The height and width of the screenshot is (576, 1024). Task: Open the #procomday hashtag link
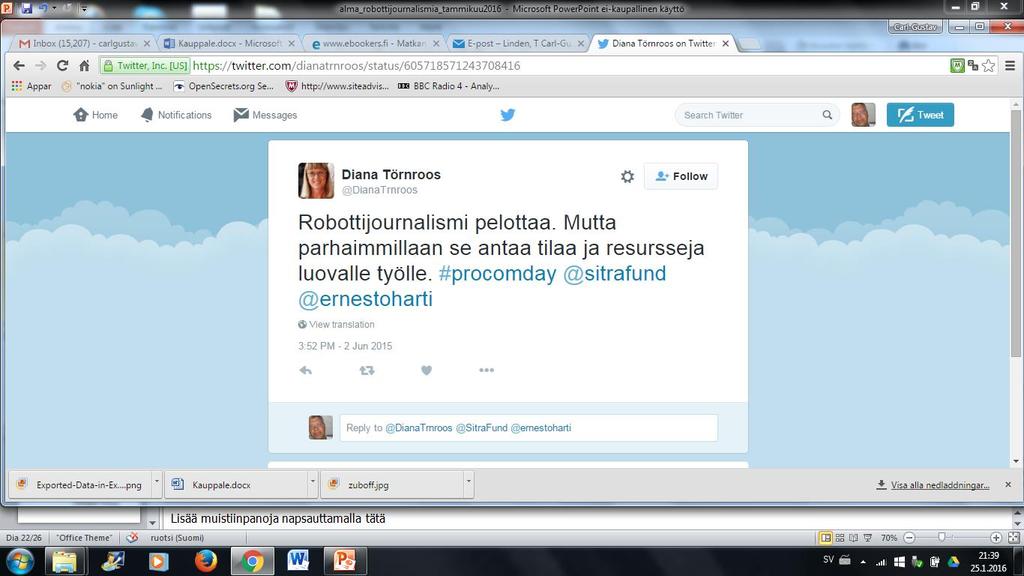coord(498,273)
